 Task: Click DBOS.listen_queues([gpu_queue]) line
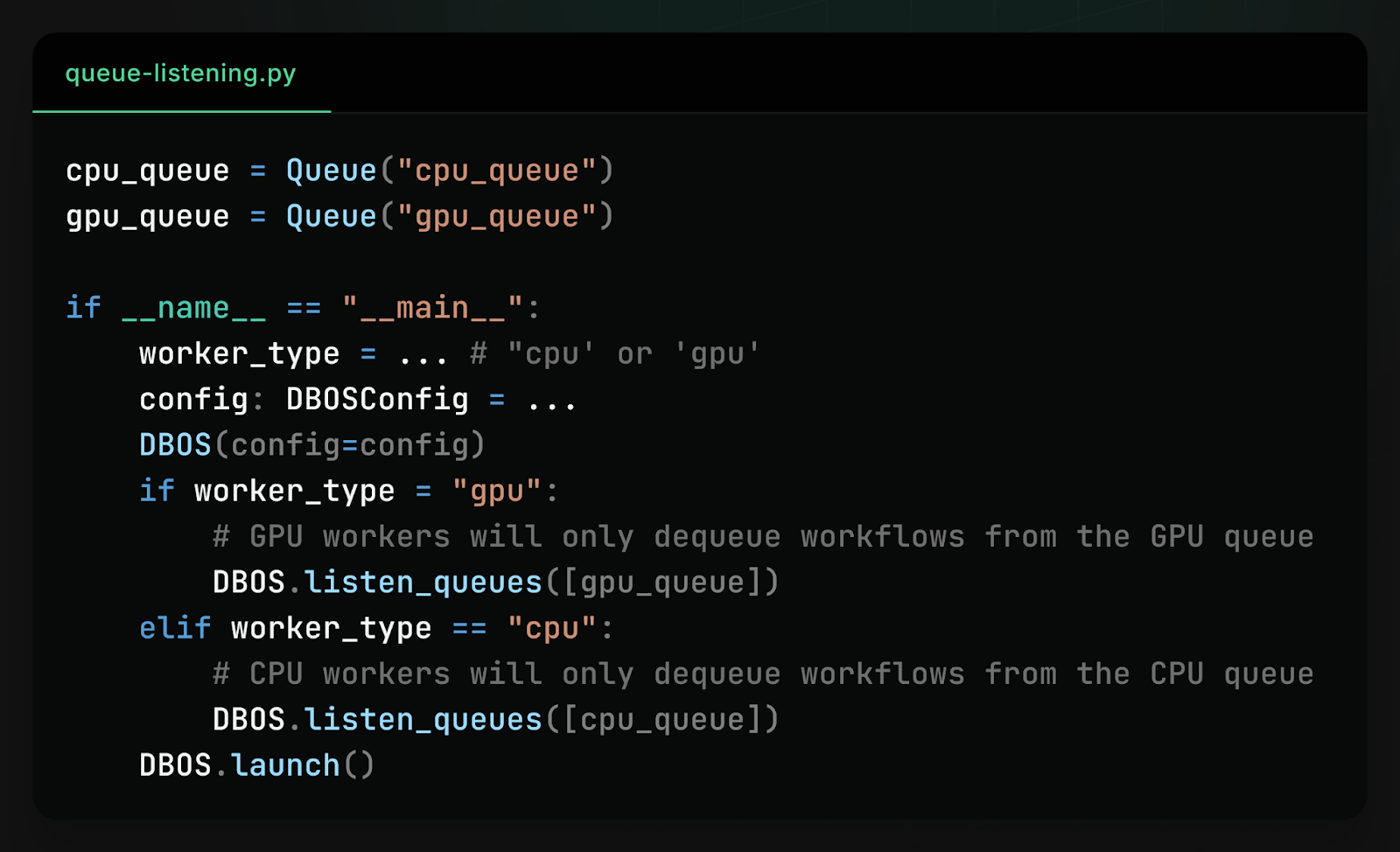496,583
